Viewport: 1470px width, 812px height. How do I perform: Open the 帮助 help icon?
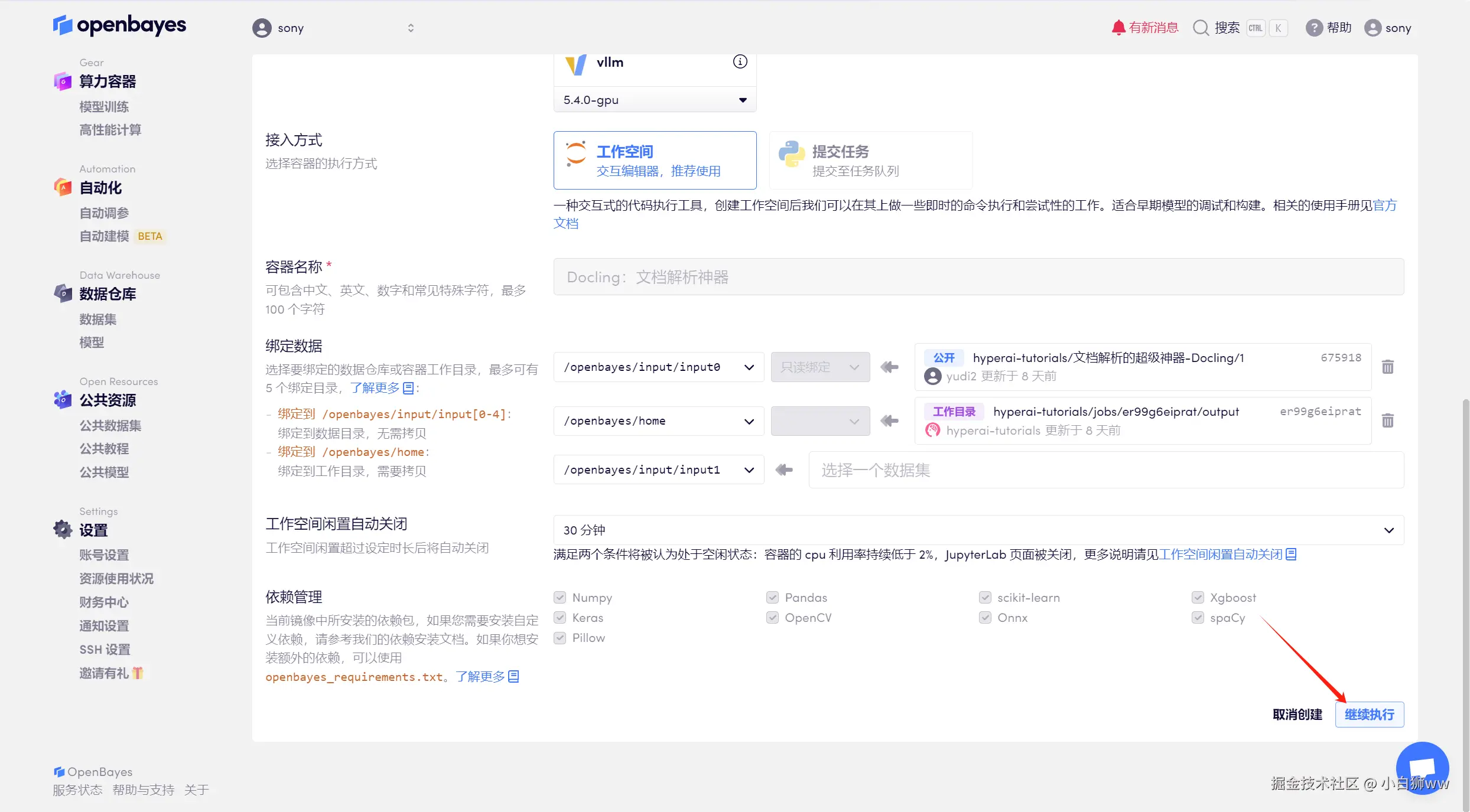coord(1313,28)
